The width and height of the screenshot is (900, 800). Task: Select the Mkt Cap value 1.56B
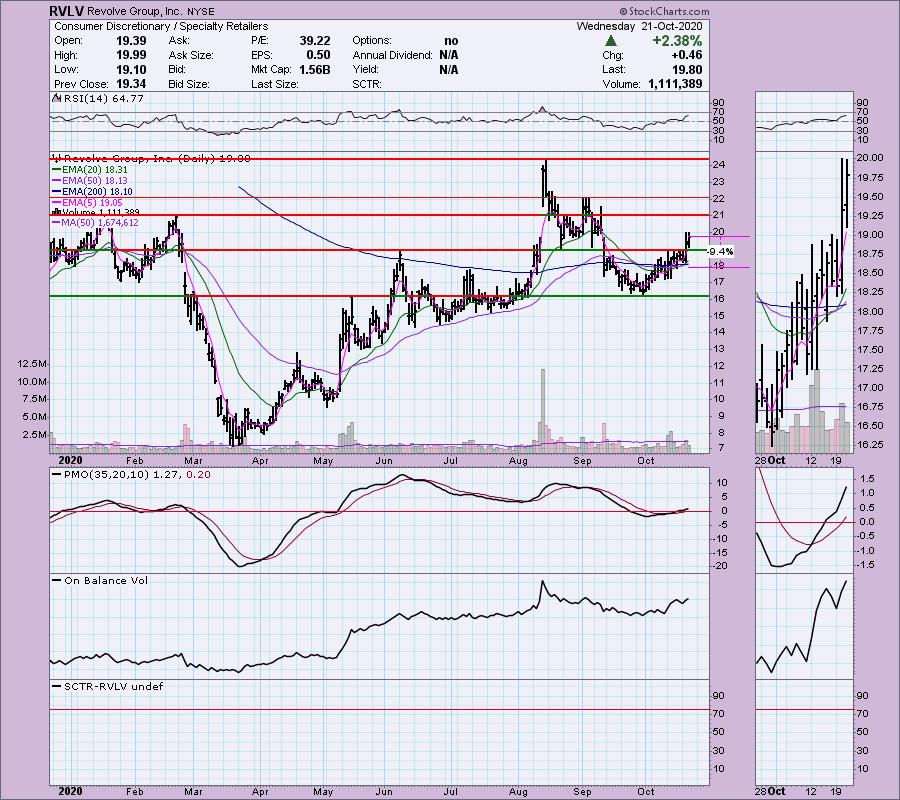click(x=315, y=69)
